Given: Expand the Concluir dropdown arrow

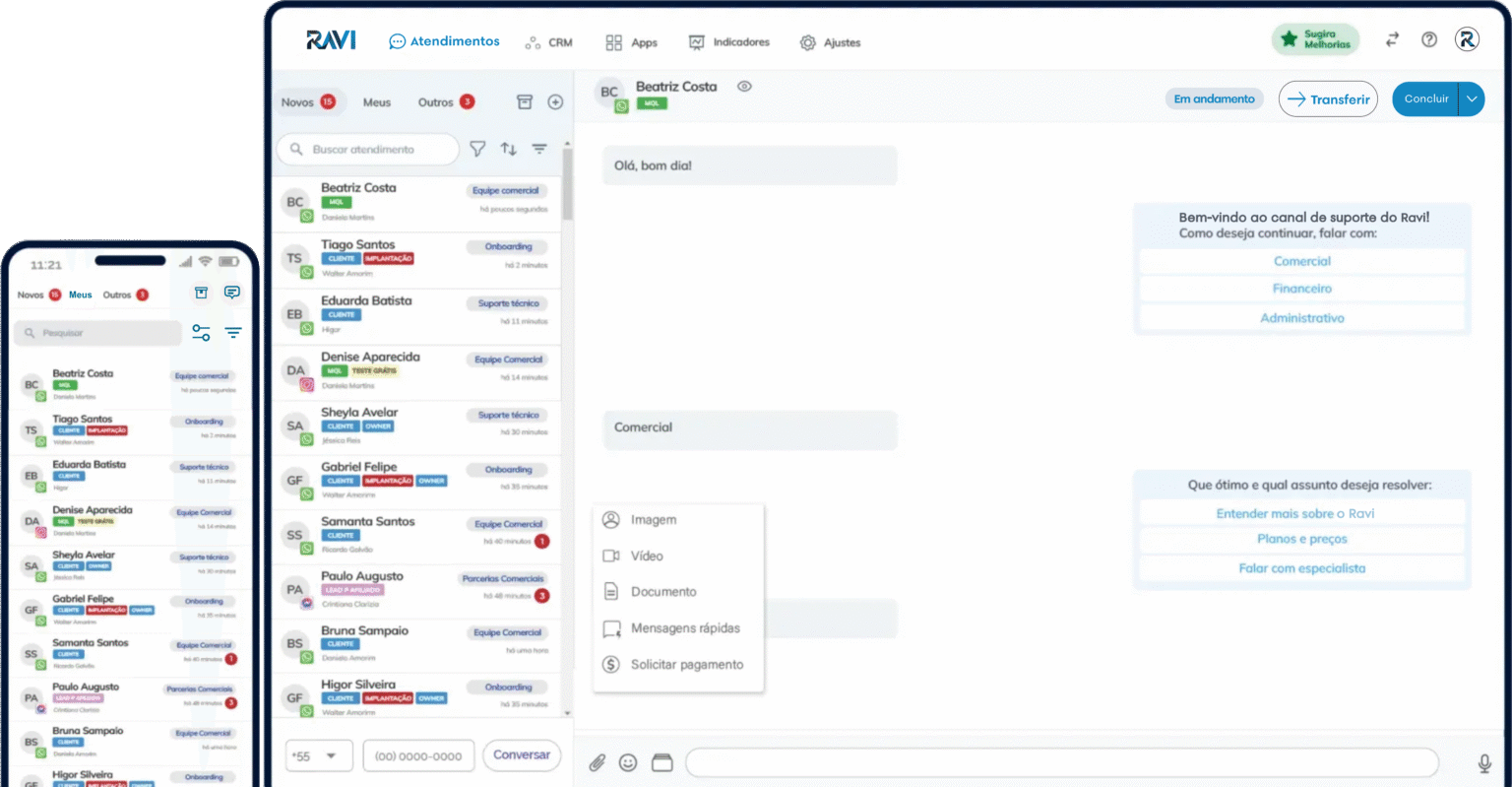Looking at the screenshot, I should click(1472, 98).
